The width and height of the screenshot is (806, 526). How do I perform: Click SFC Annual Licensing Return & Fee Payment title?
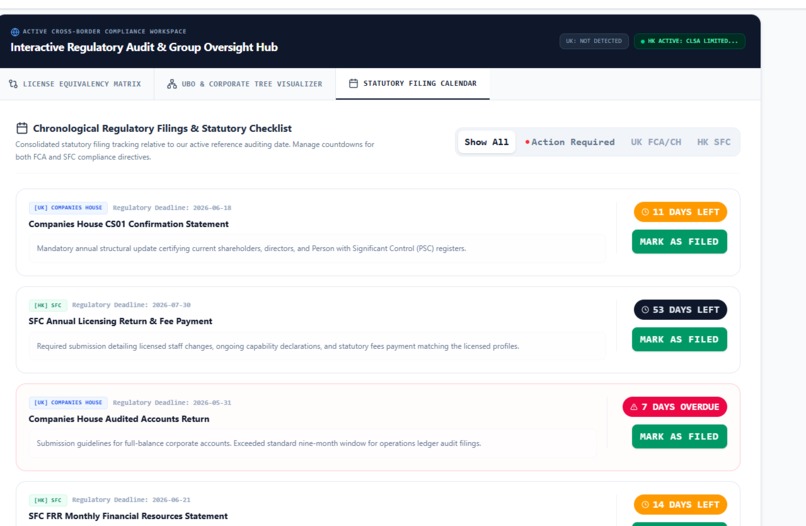coord(120,321)
